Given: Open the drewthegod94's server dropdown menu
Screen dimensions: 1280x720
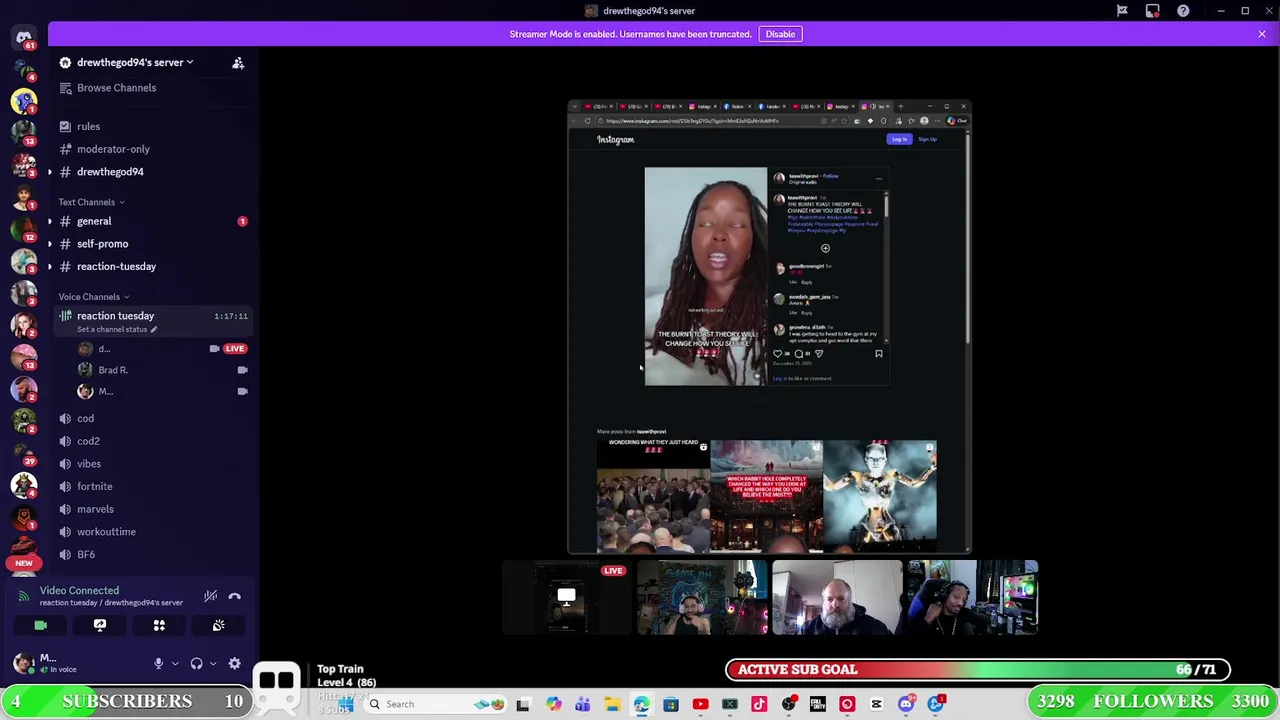Looking at the screenshot, I should click(134, 62).
